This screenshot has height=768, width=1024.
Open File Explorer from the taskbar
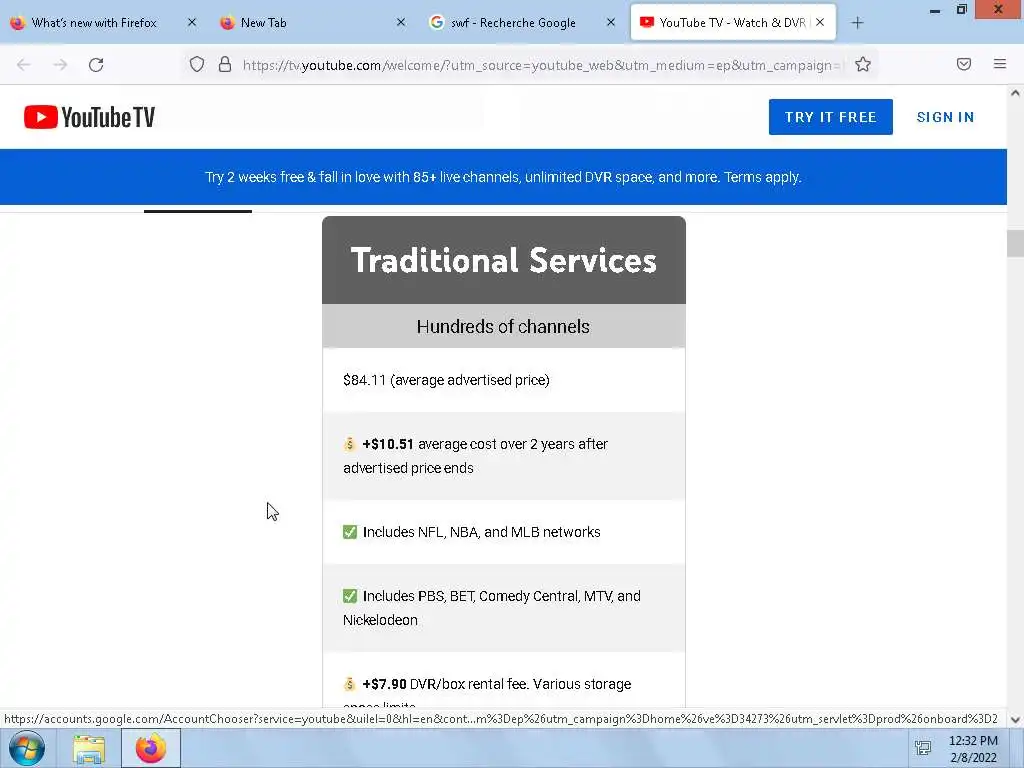pos(89,749)
